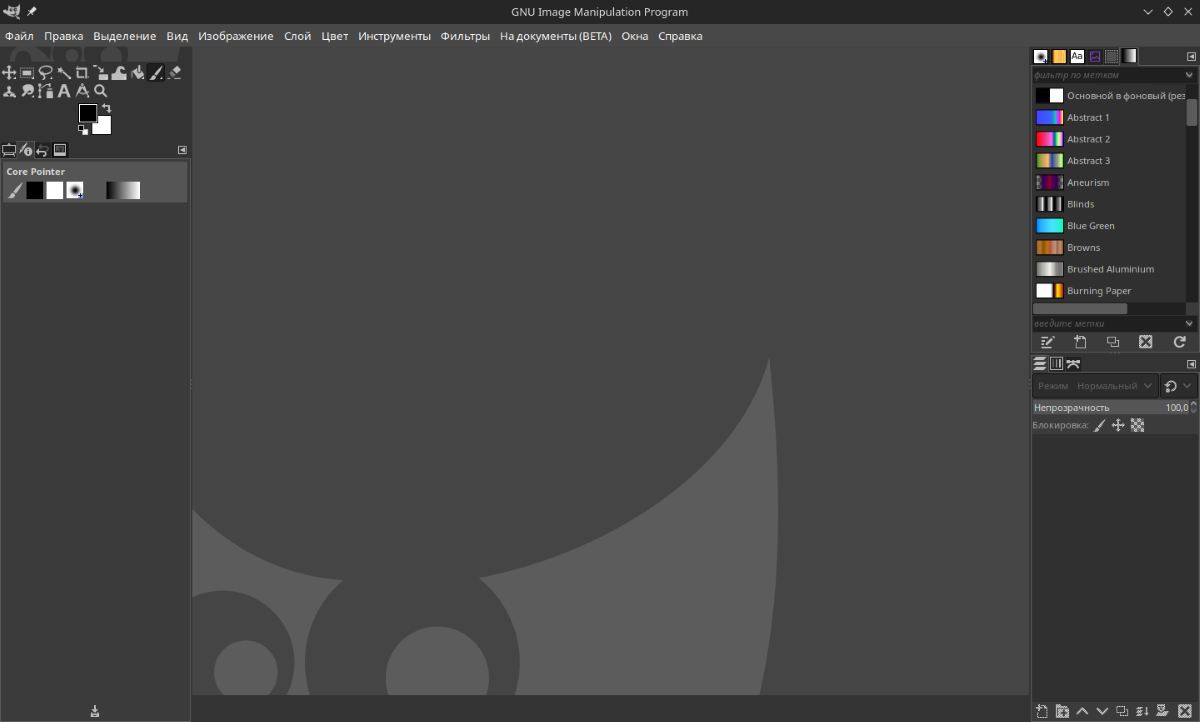The width and height of the screenshot is (1200, 722).
Task: Select the Abstract 1 gradient
Action: pyautogui.click(x=1109, y=117)
